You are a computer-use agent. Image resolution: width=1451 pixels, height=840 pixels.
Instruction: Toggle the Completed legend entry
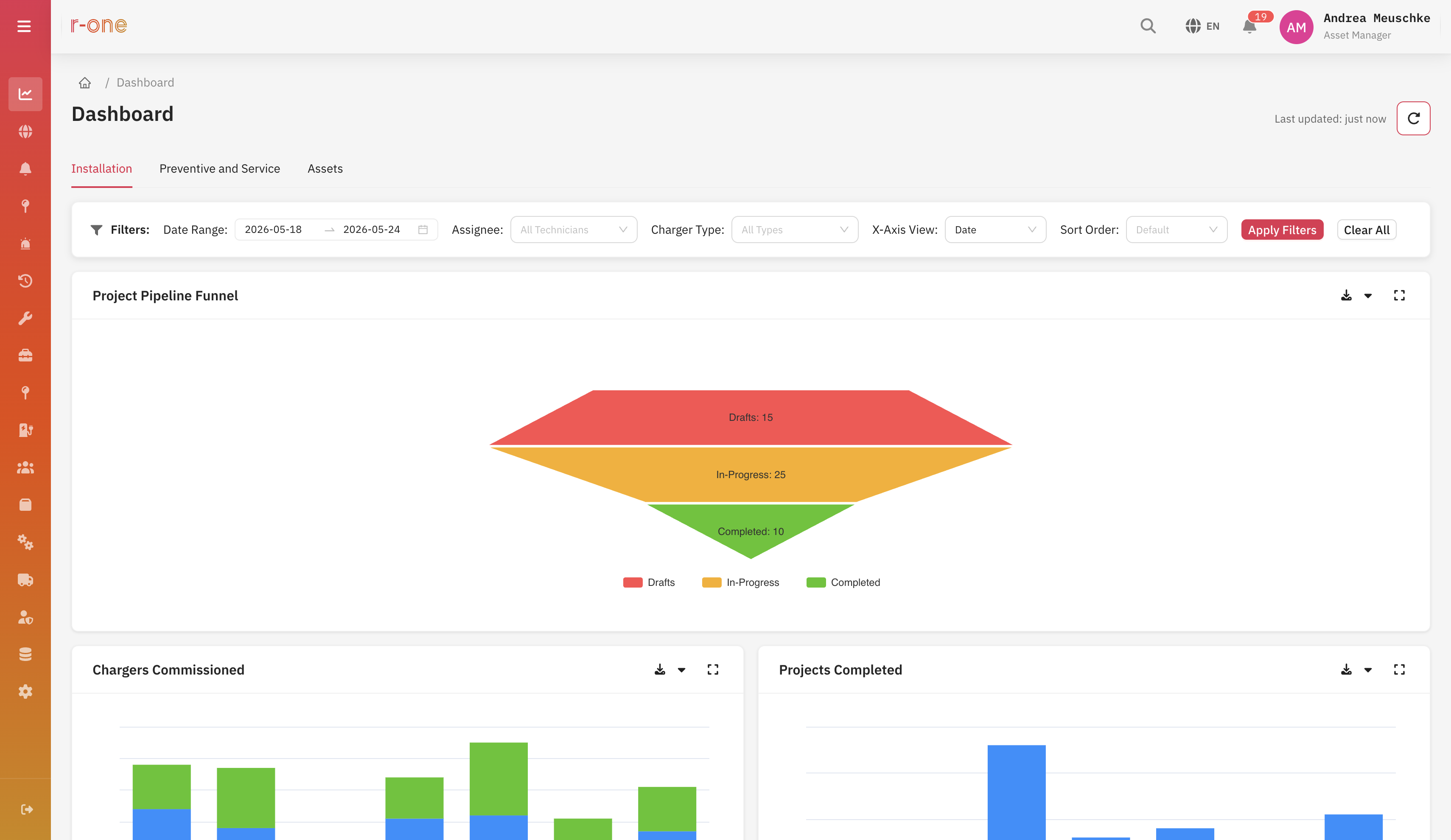coord(843,582)
